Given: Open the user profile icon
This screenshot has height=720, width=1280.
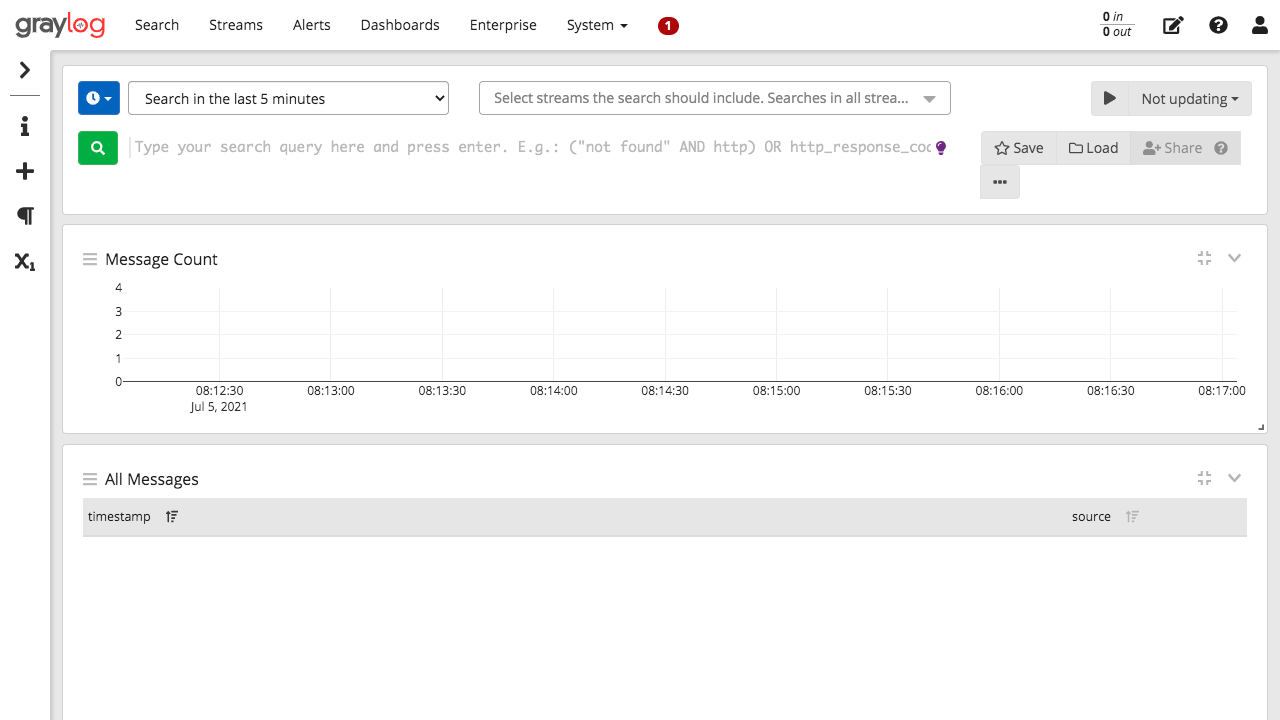Looking at the screenshot, I should [1260, 25].
